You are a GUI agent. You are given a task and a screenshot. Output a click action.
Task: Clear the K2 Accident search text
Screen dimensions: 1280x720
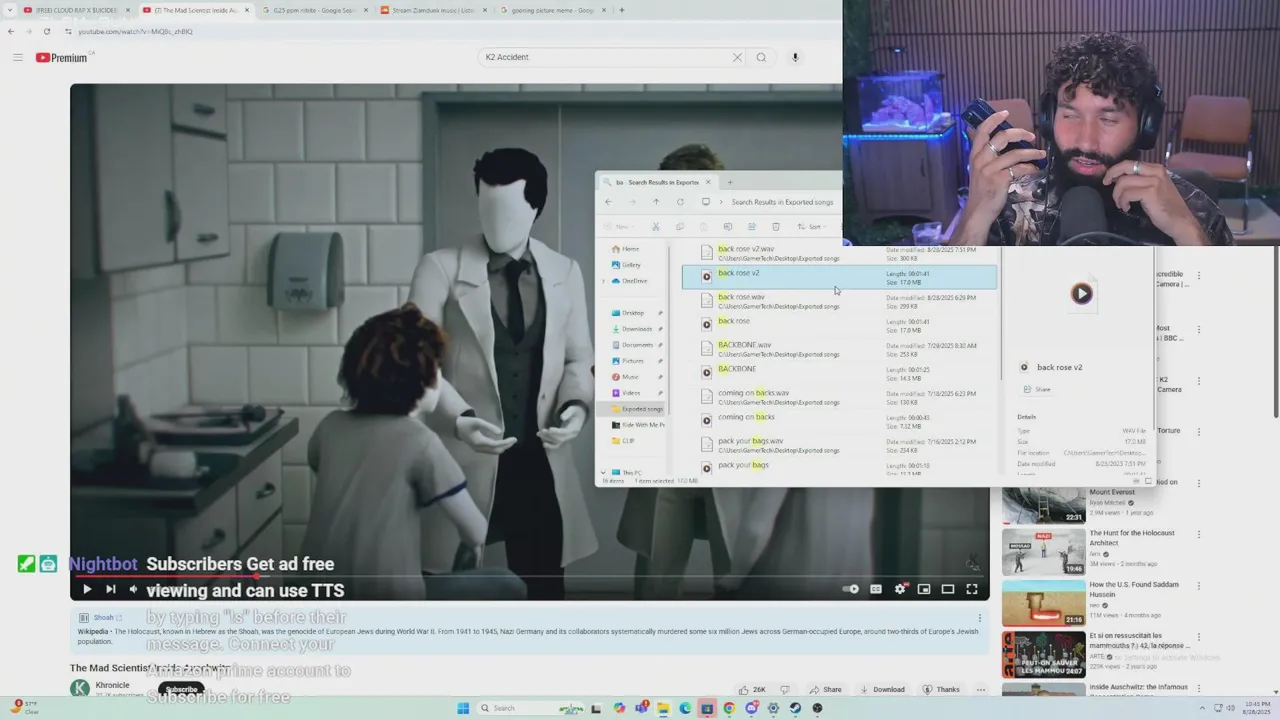tap(737, 57)
